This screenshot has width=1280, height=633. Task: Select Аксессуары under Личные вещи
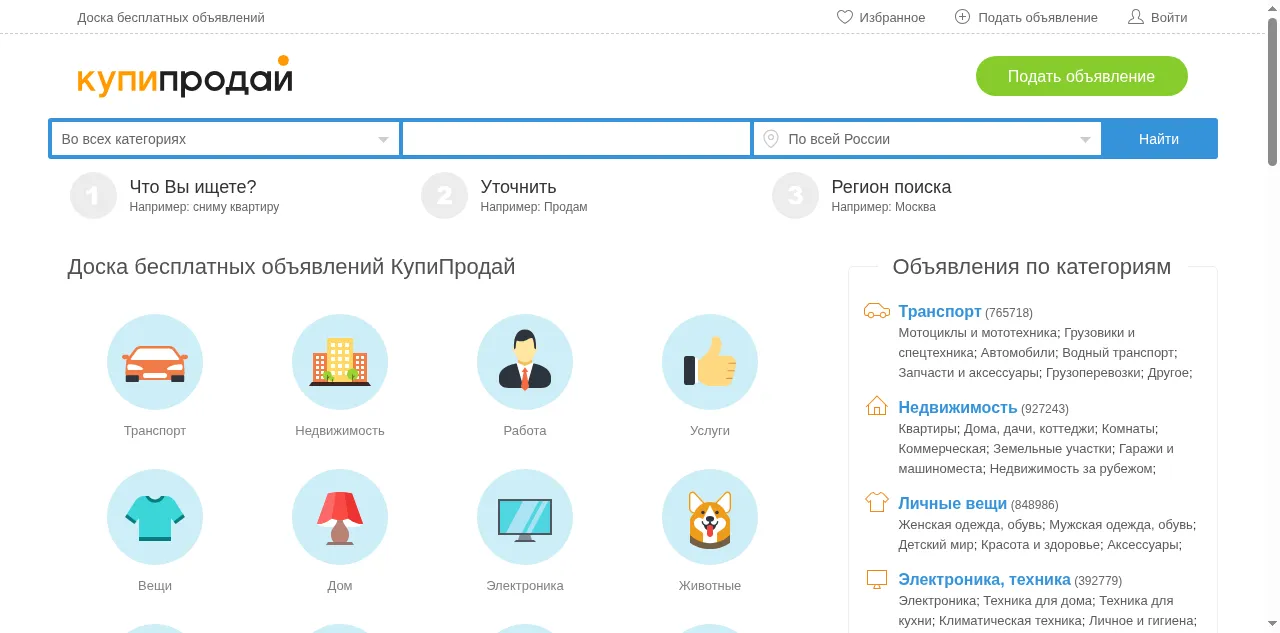tap(1143, 544)
